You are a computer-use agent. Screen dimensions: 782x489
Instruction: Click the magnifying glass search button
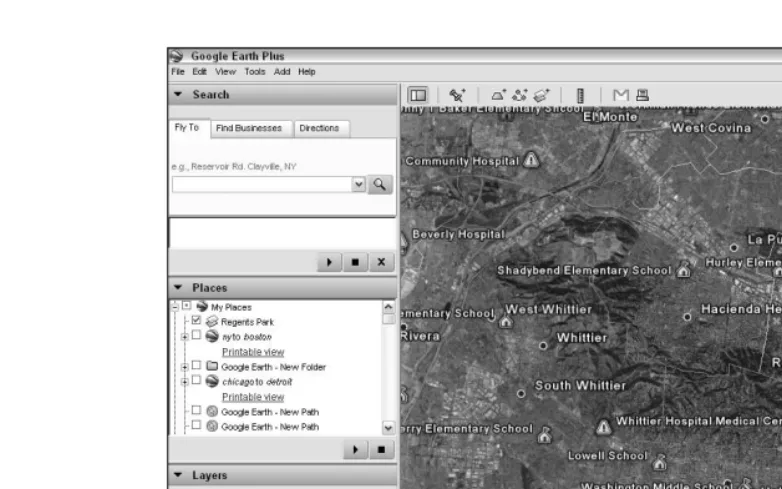(380, 184)
